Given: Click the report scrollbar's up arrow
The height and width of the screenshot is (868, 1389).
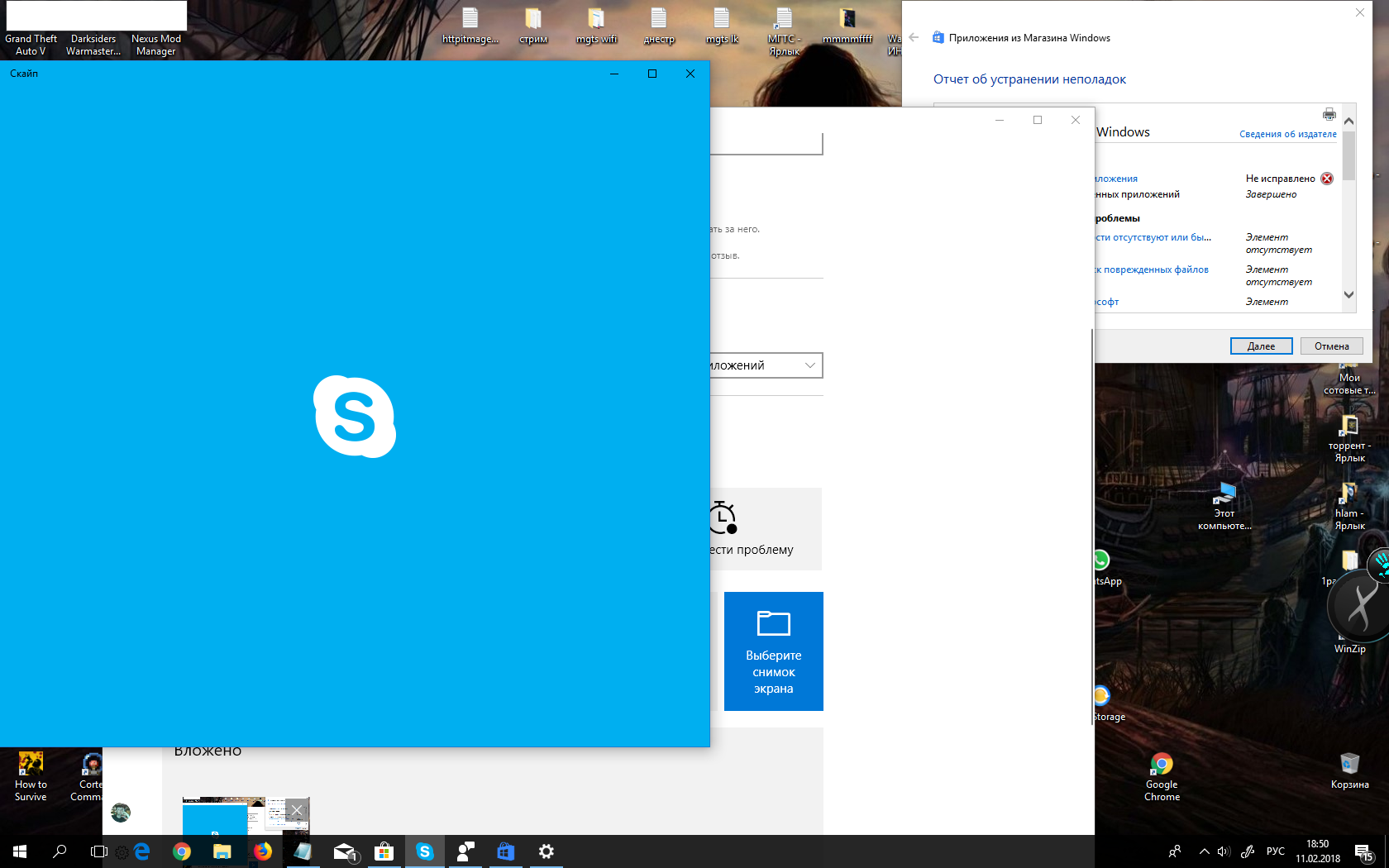Looking at the screenshot, I should [1349, 121].
